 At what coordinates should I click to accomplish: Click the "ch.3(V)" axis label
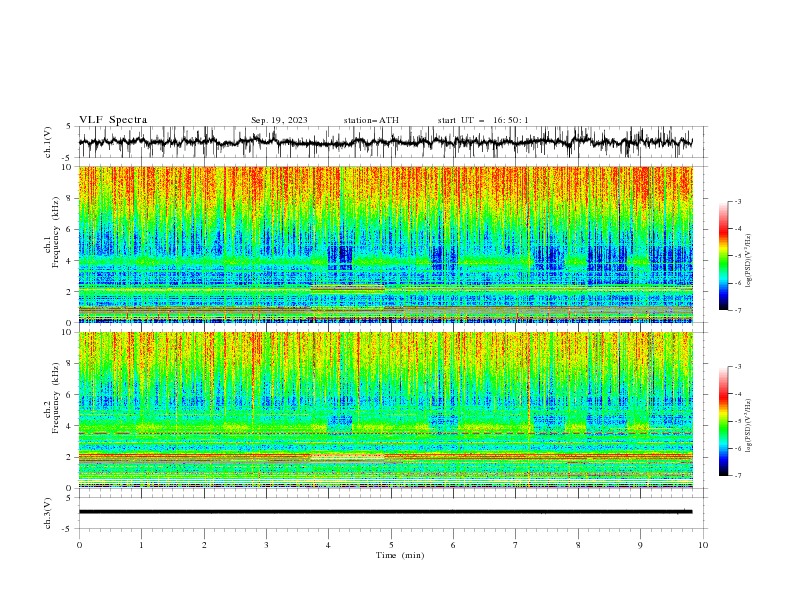tap(48, 513)
